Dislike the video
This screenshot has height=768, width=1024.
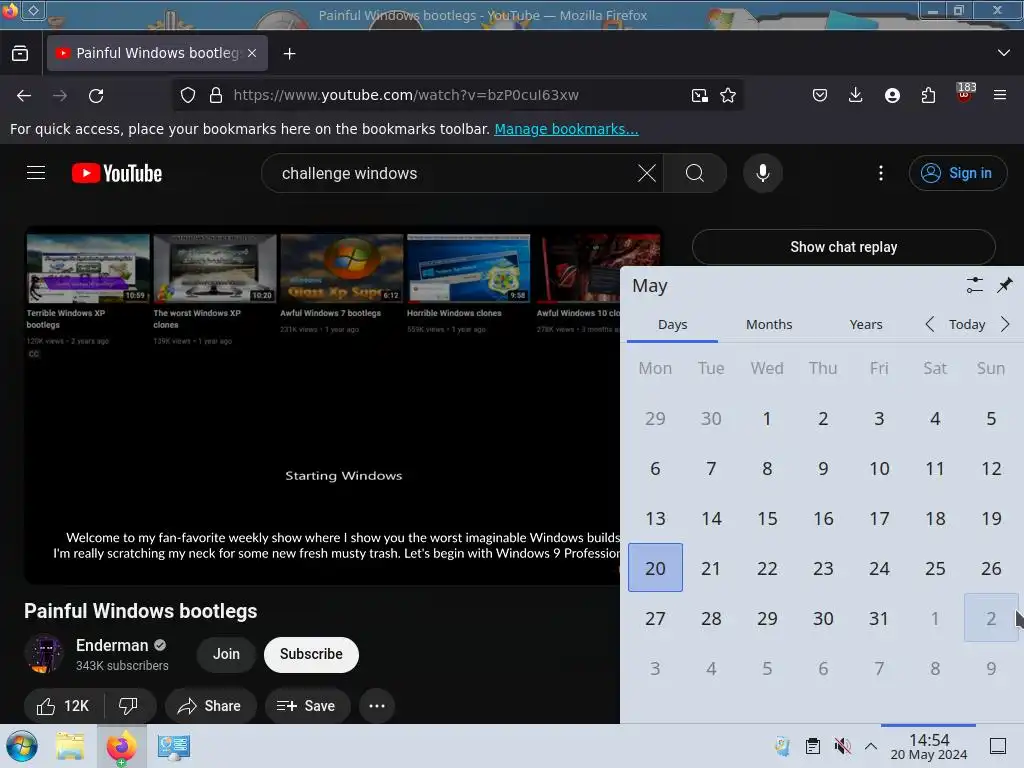point(128,706)
